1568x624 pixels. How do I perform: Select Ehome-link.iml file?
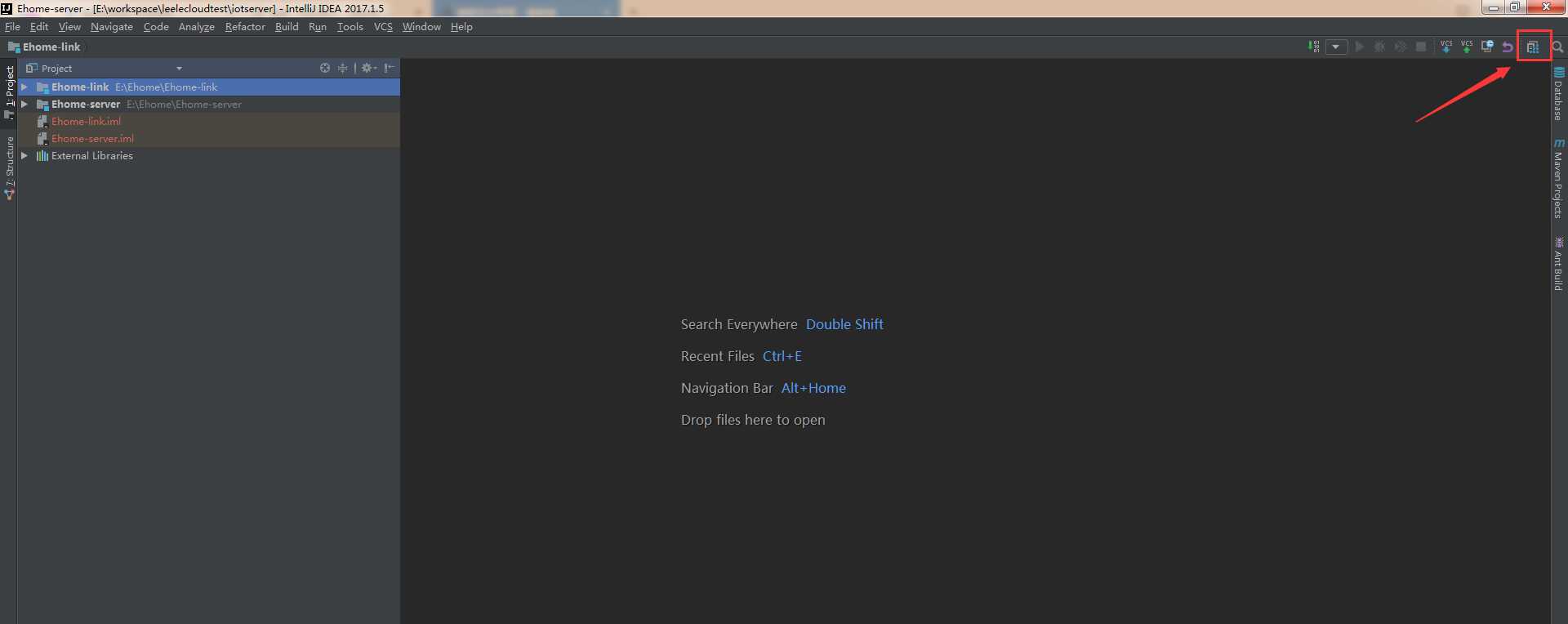click(209, 121)
